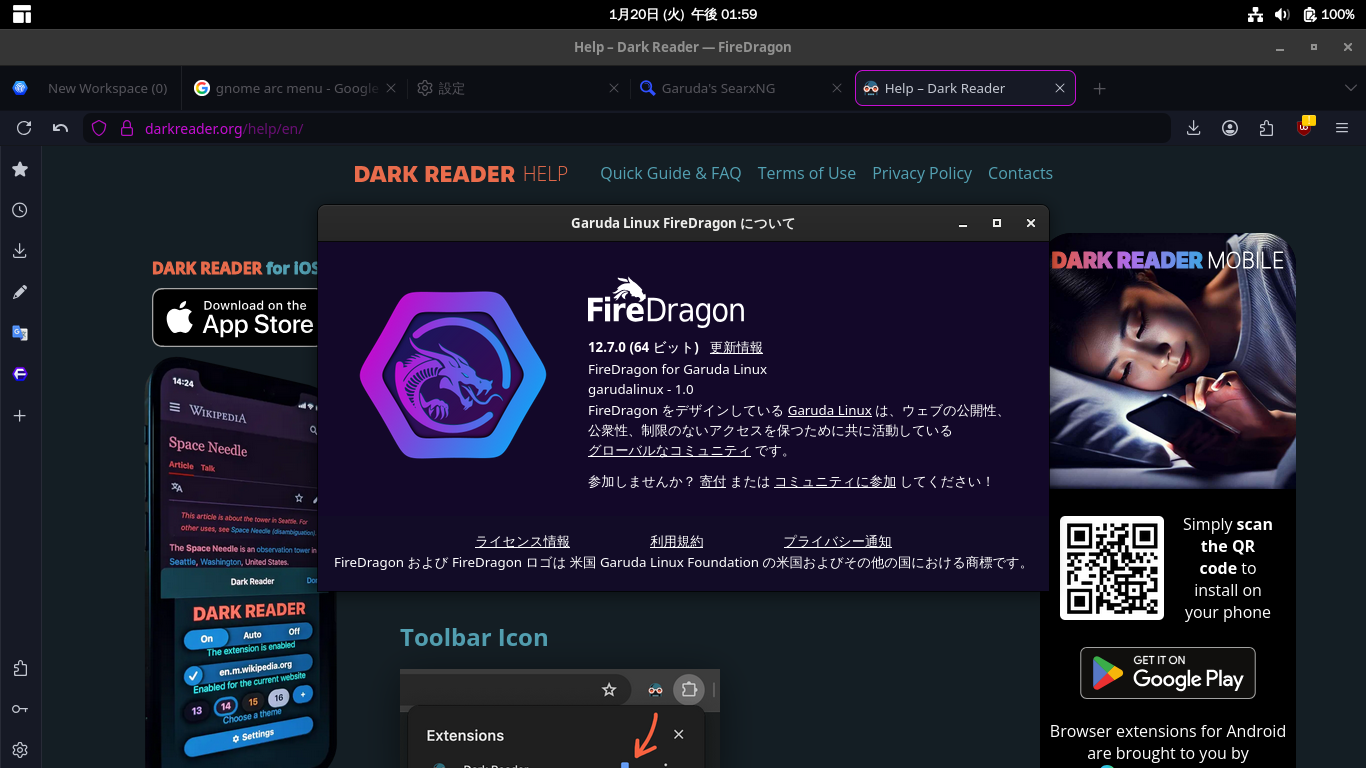The image size is (1366, 768).
Task: Open the GNOME activities overview icon
Action: tap(21, 14)
